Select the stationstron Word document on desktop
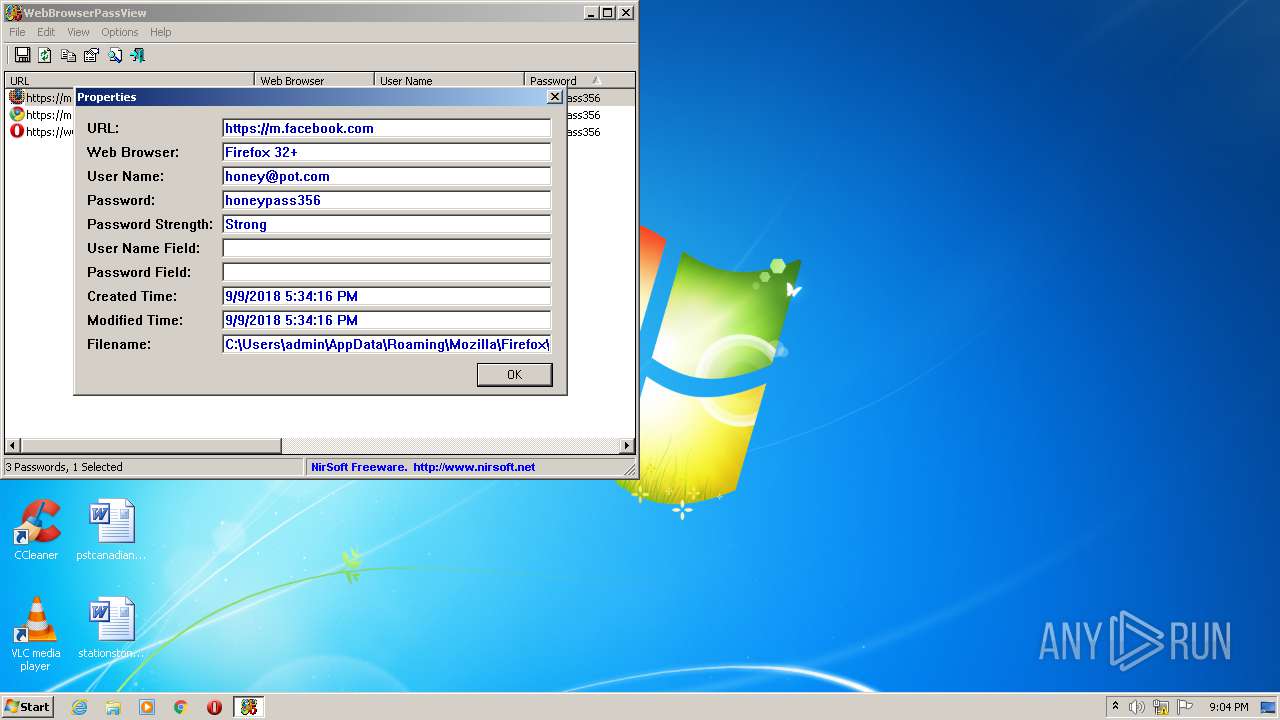This screenshot has width=1280, height=720. [x=111, y=628]
